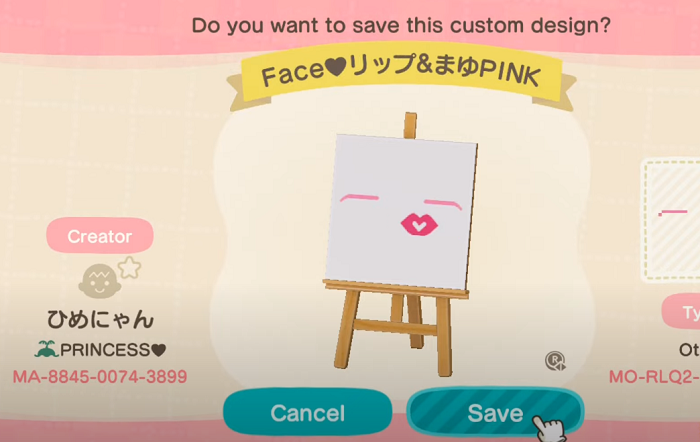Click the heart after PRINCESS
Image resolution: width=700 pixels, height=442 pixels.
click(x=158, y=350)
